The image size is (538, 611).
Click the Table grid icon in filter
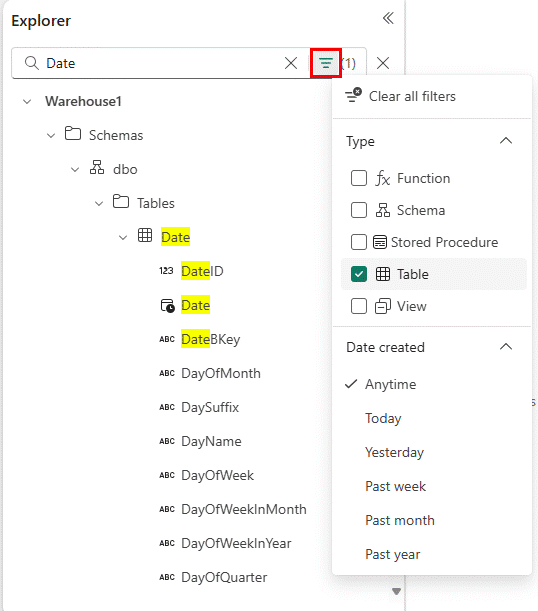(x=383, y=274)
